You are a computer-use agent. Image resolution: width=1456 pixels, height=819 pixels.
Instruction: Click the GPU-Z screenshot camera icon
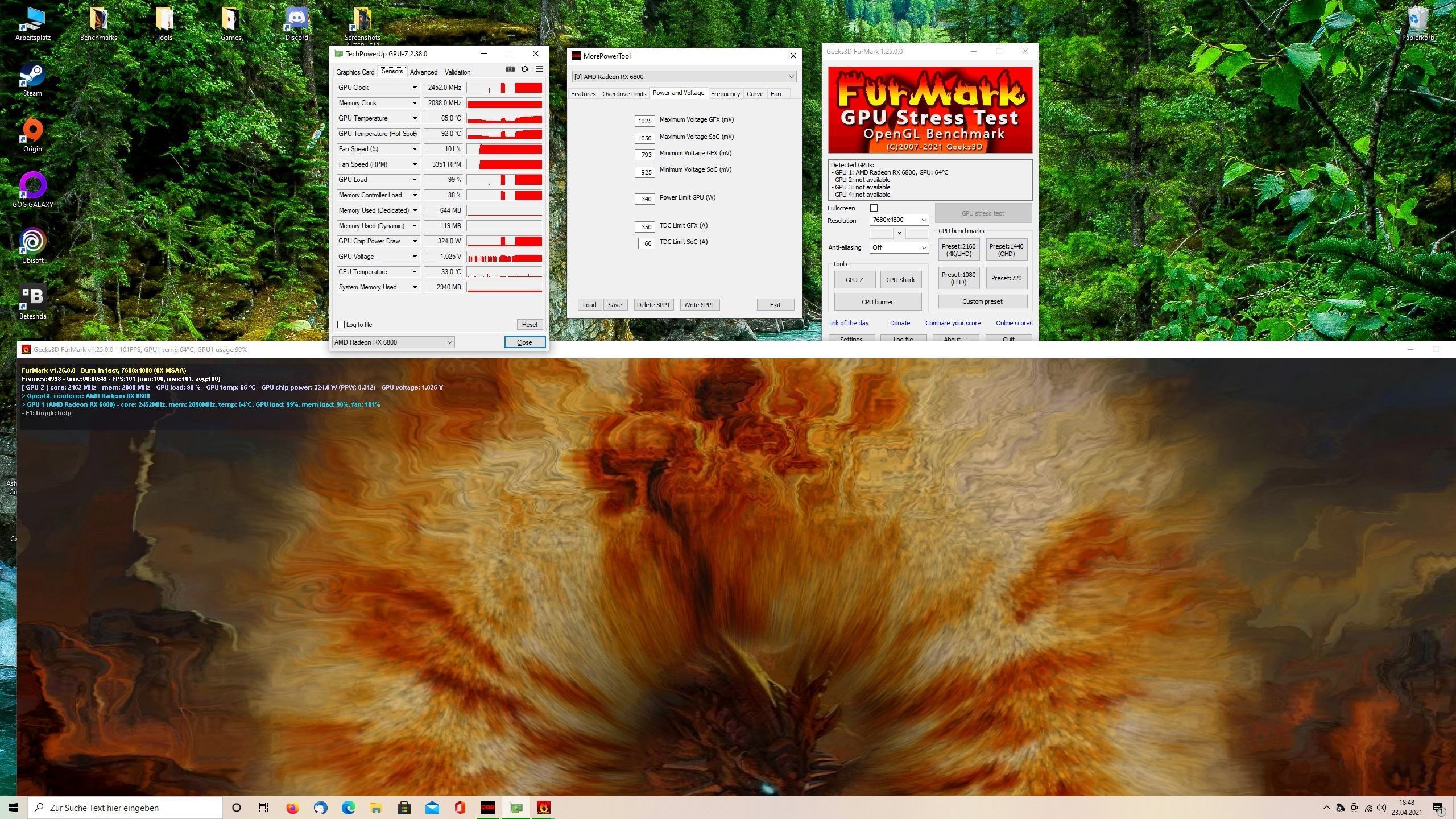(510, 69)
